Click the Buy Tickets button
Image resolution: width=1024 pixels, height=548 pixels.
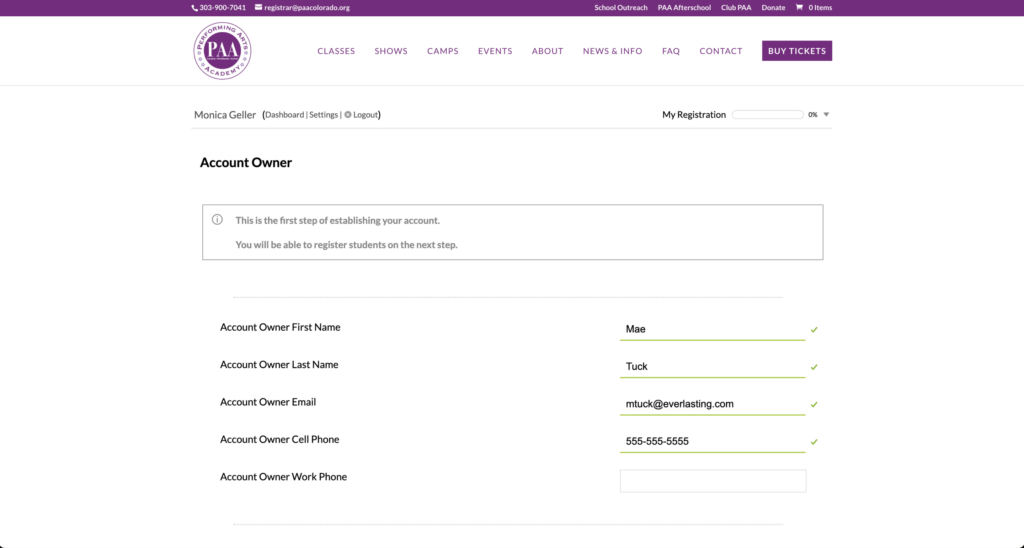[x=797, y=51]
